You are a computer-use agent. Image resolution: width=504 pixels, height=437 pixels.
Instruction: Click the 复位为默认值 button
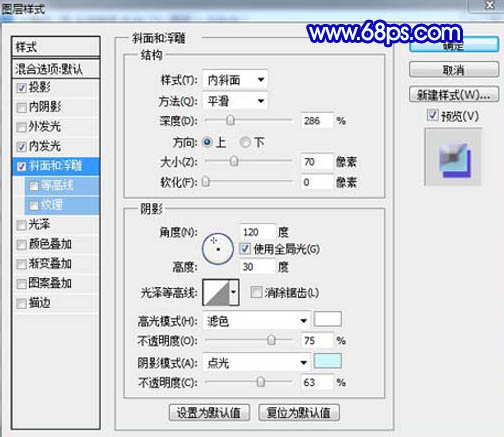(299, 413)
